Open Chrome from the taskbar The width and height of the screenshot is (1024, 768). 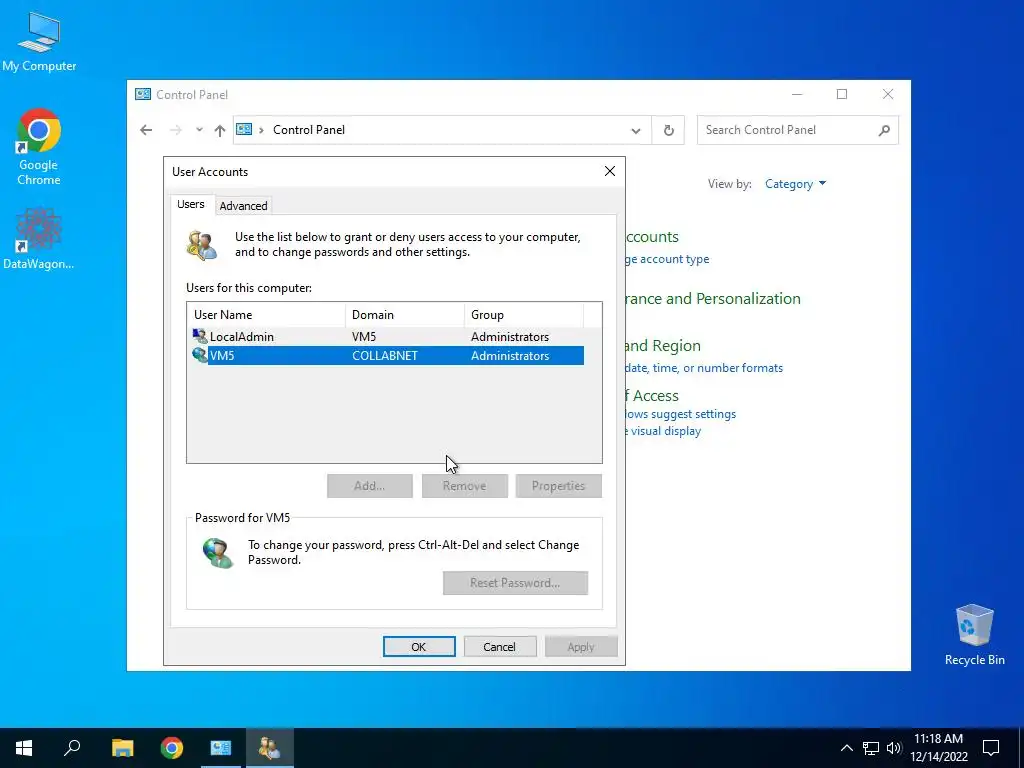click(x=172, y=748)
